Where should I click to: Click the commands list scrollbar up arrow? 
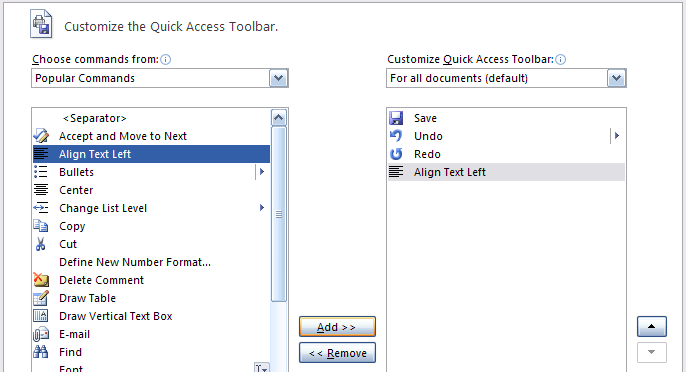279,118
